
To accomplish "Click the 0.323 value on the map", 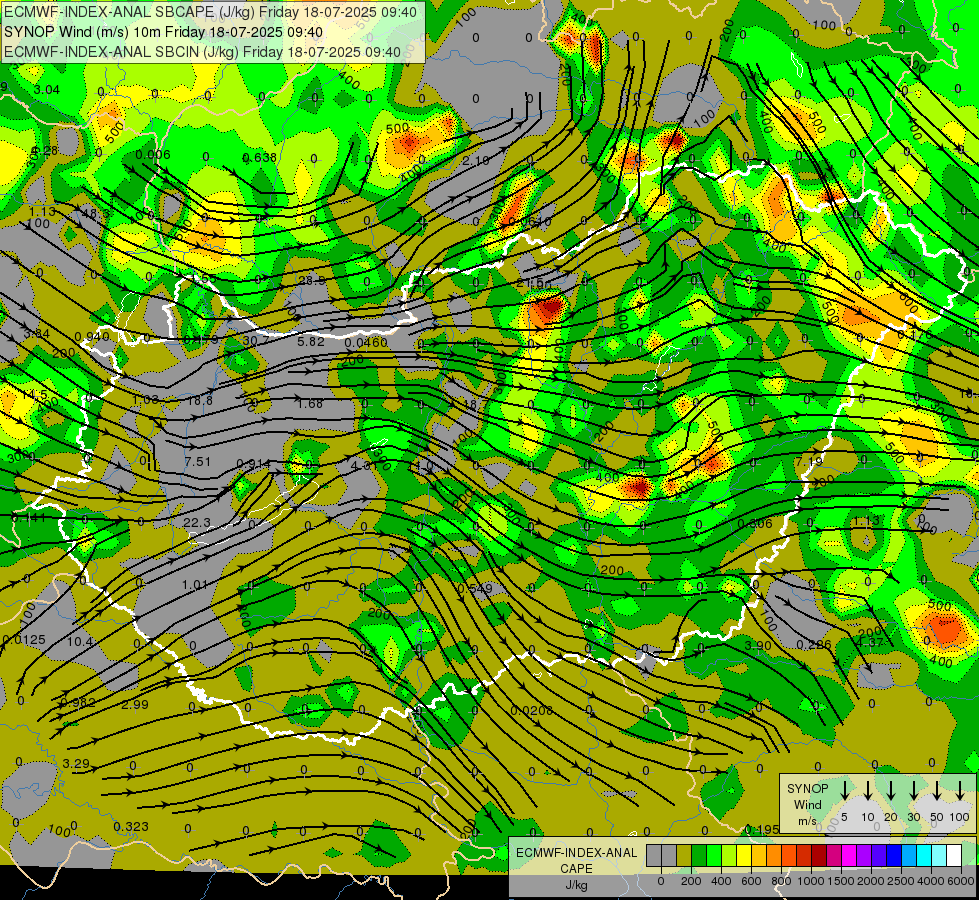I will [131, 826].
